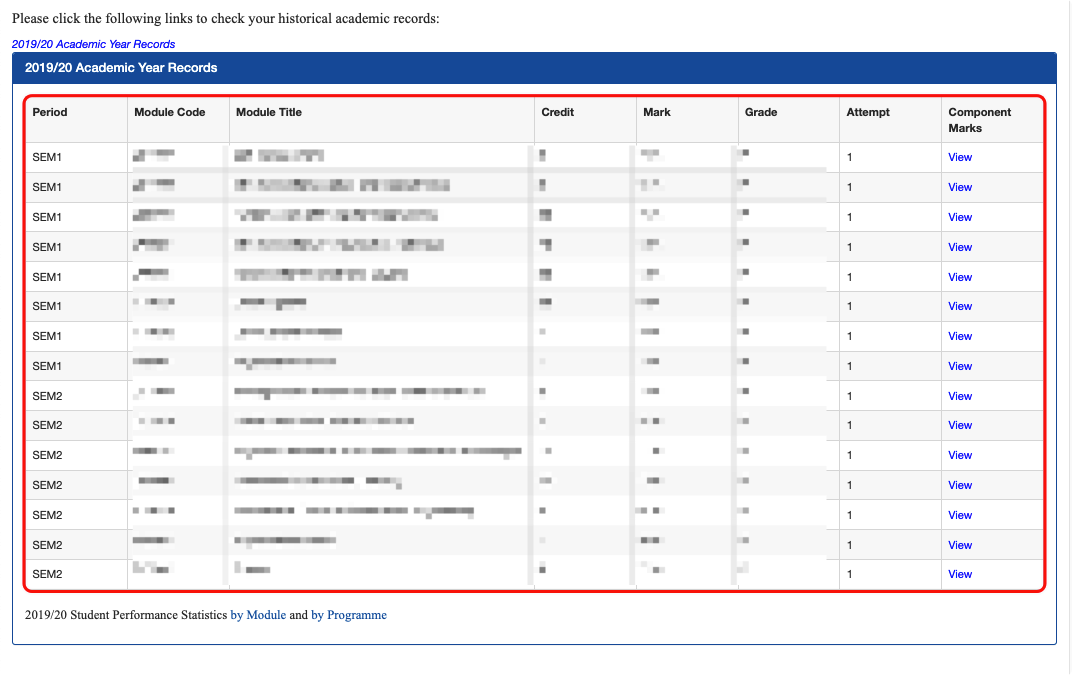Click the blue 2019/20 Academic Year Records panel header
The image size is (1072, 675).
534,68
